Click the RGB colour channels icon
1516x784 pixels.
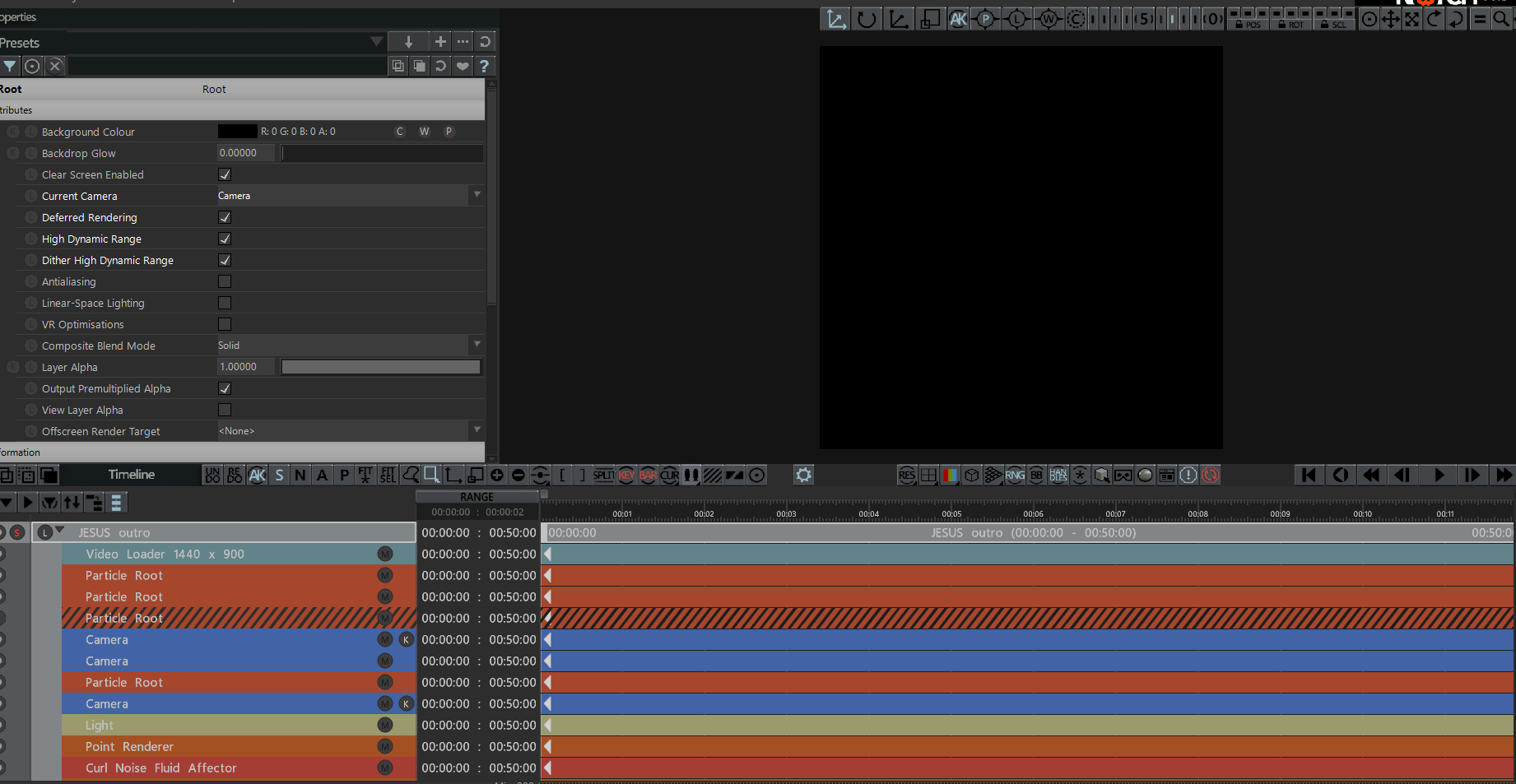click(x=950, y=475)
